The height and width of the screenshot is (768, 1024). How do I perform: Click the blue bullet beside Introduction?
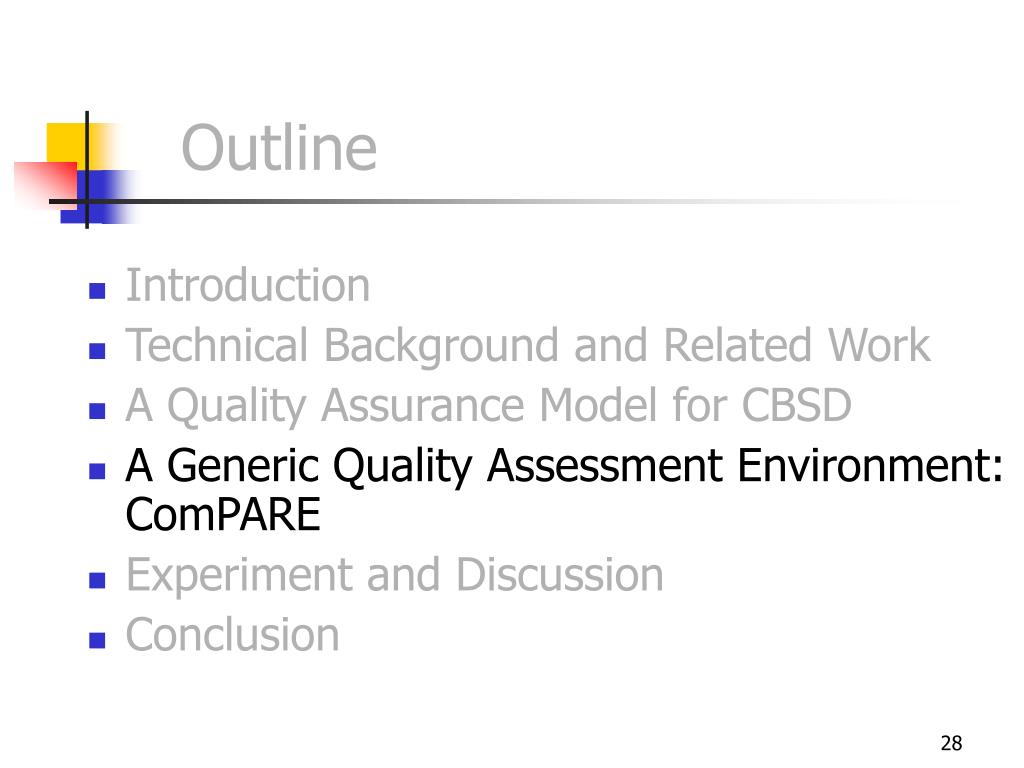97,291
